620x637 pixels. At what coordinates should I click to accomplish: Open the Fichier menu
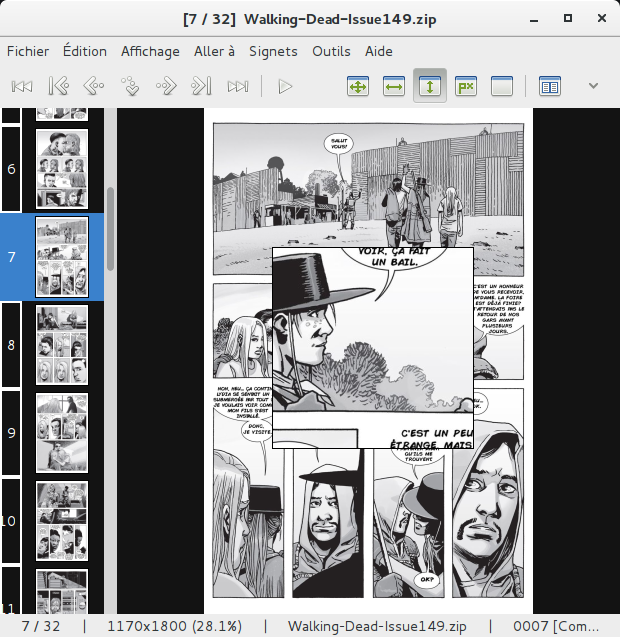tap(28, 51)
